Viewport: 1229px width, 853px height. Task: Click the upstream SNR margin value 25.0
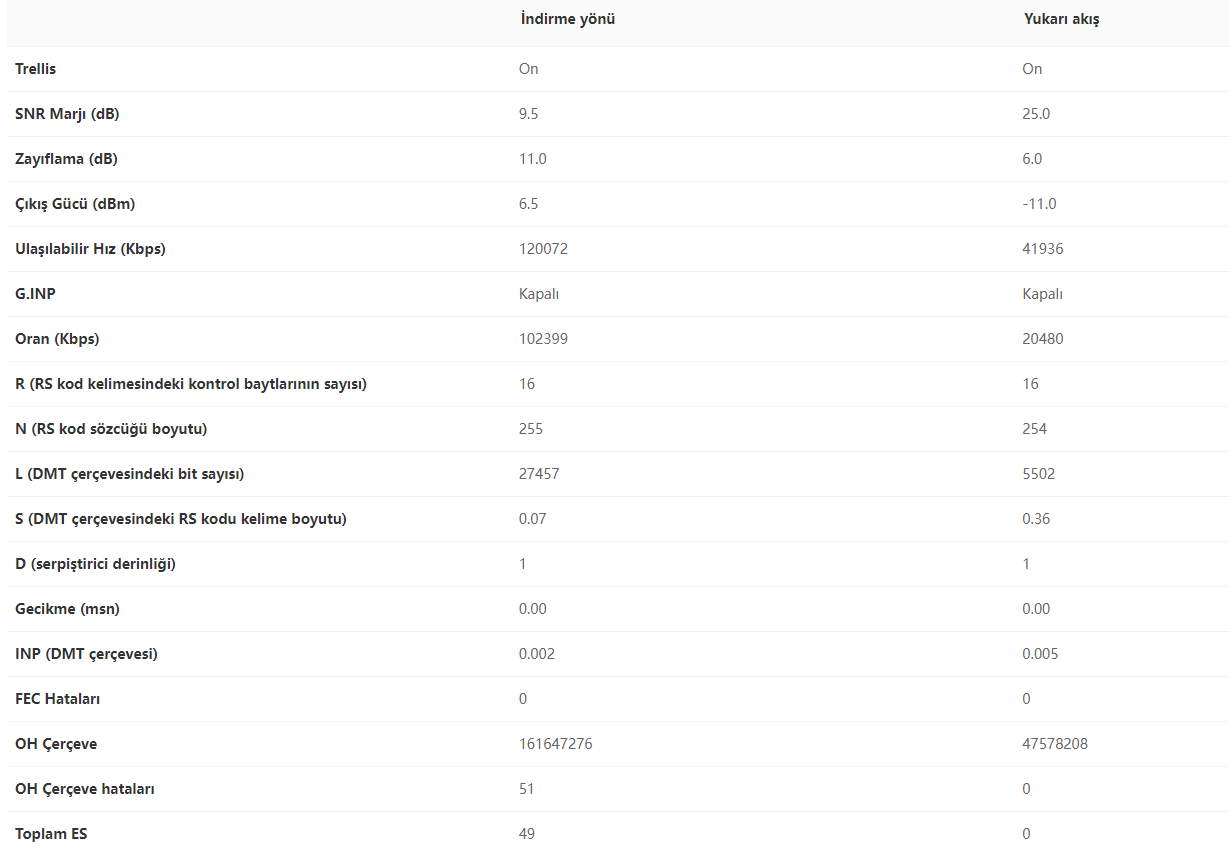tap(1036, 114)
